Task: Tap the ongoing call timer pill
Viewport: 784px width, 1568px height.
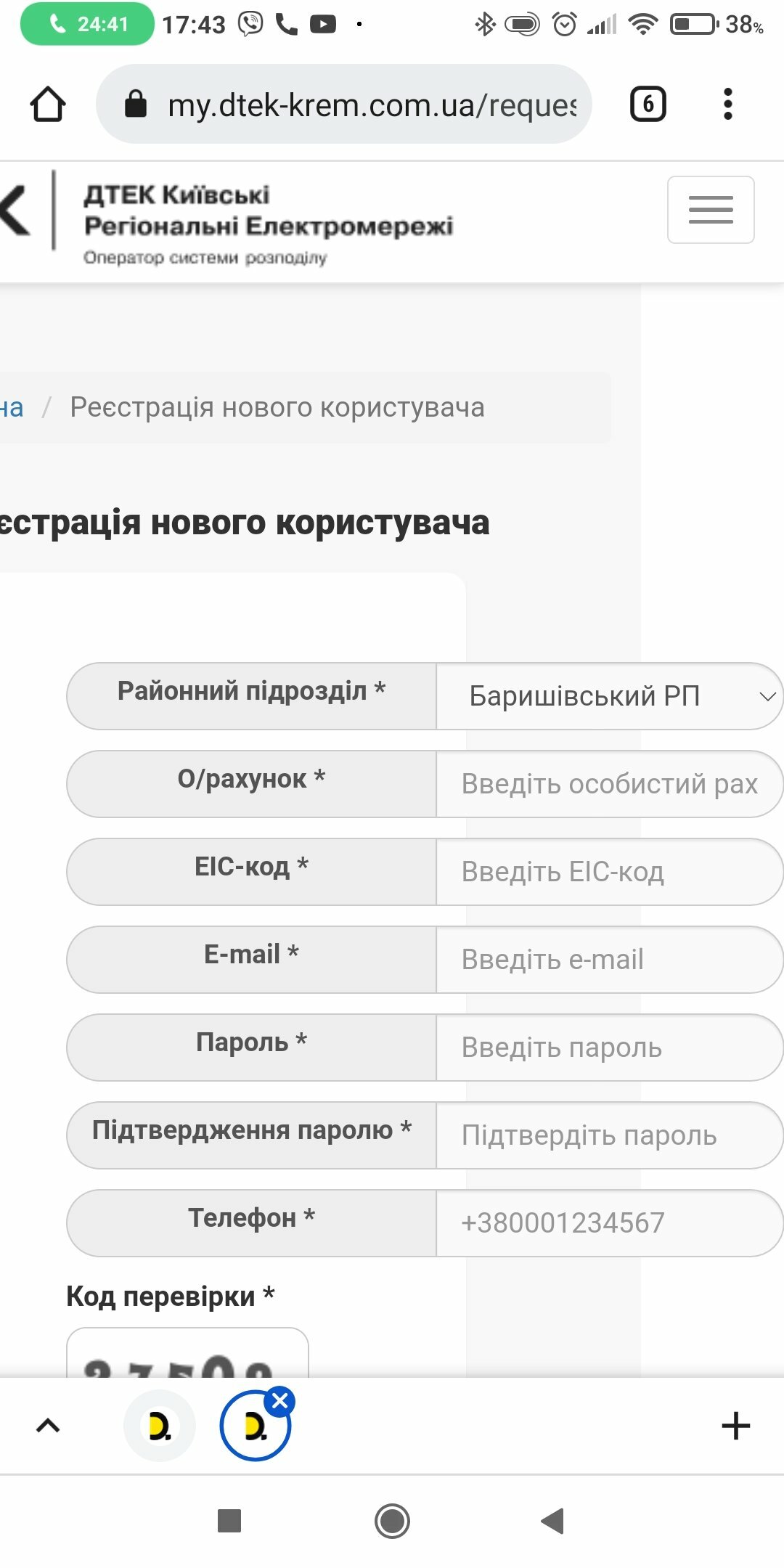Action: coord(87,24)
